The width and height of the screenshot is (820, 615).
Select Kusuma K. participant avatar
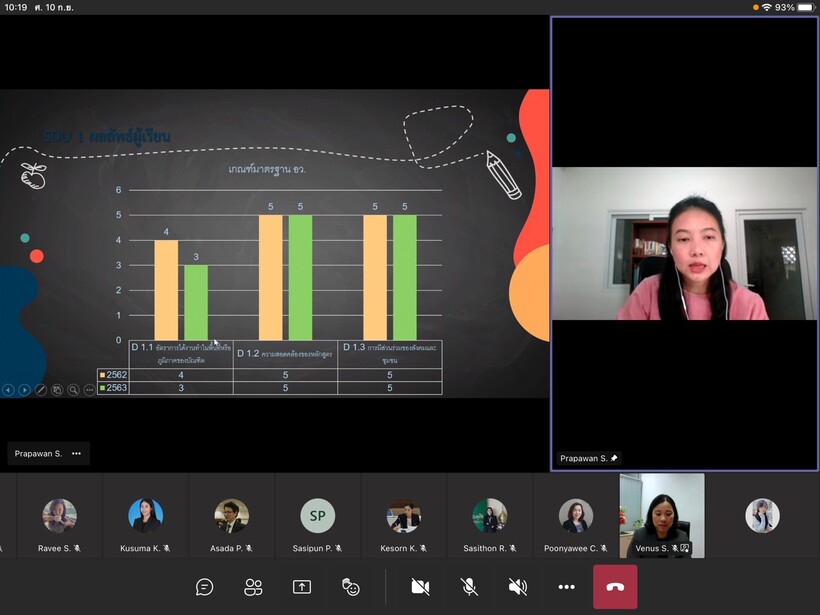pos(145,516)
